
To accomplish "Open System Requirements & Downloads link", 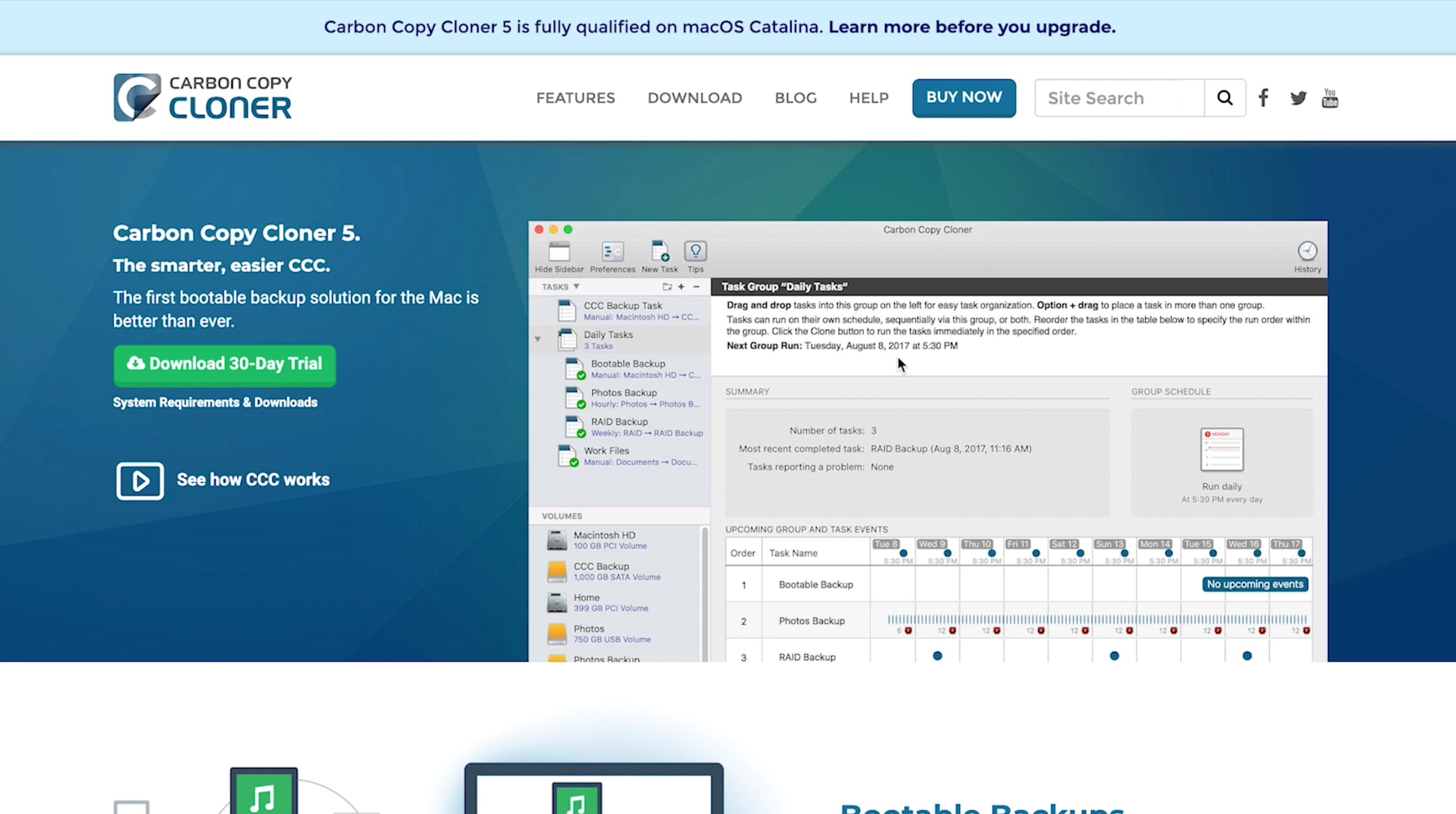I will [215, 402].
